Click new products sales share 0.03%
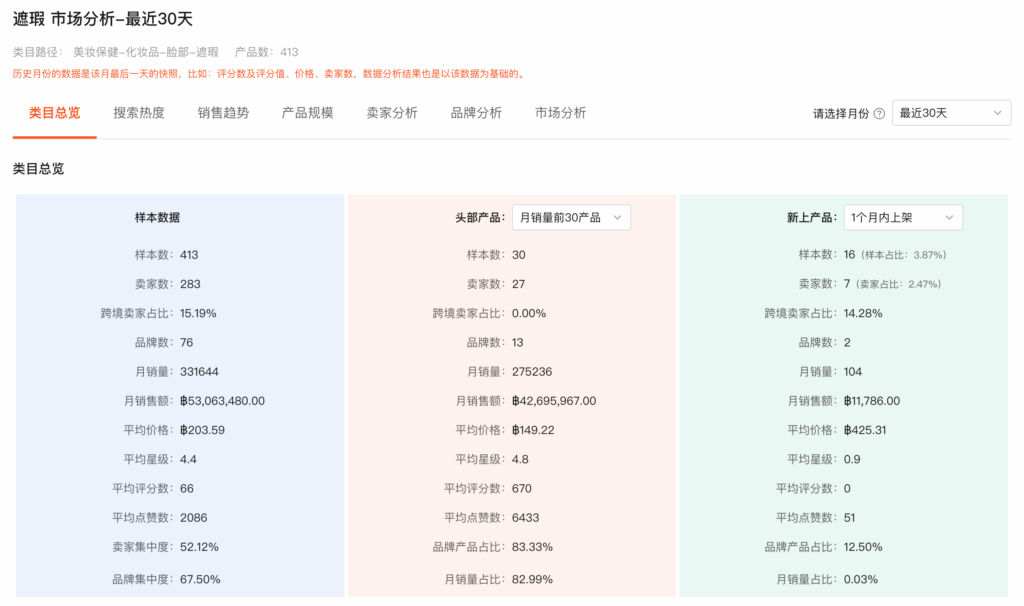 click(x=861, y=579)
